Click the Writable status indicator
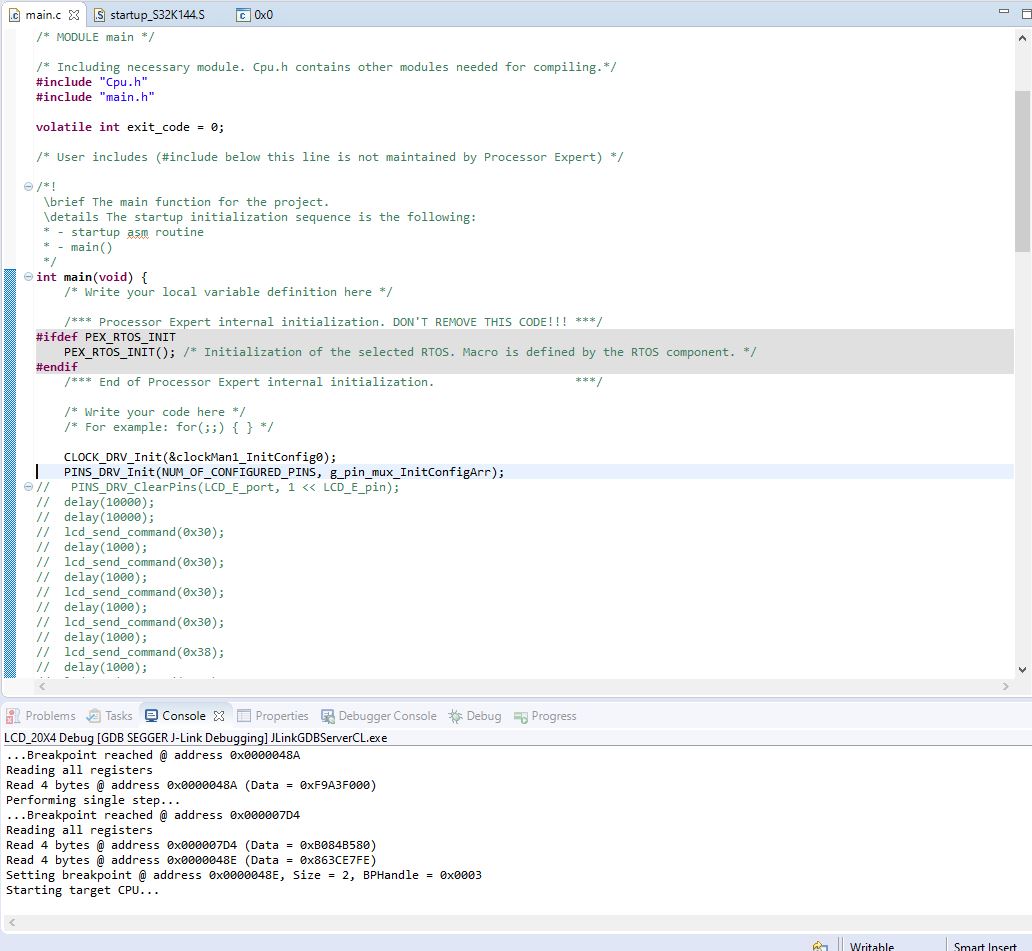 (x=872, y=945)
